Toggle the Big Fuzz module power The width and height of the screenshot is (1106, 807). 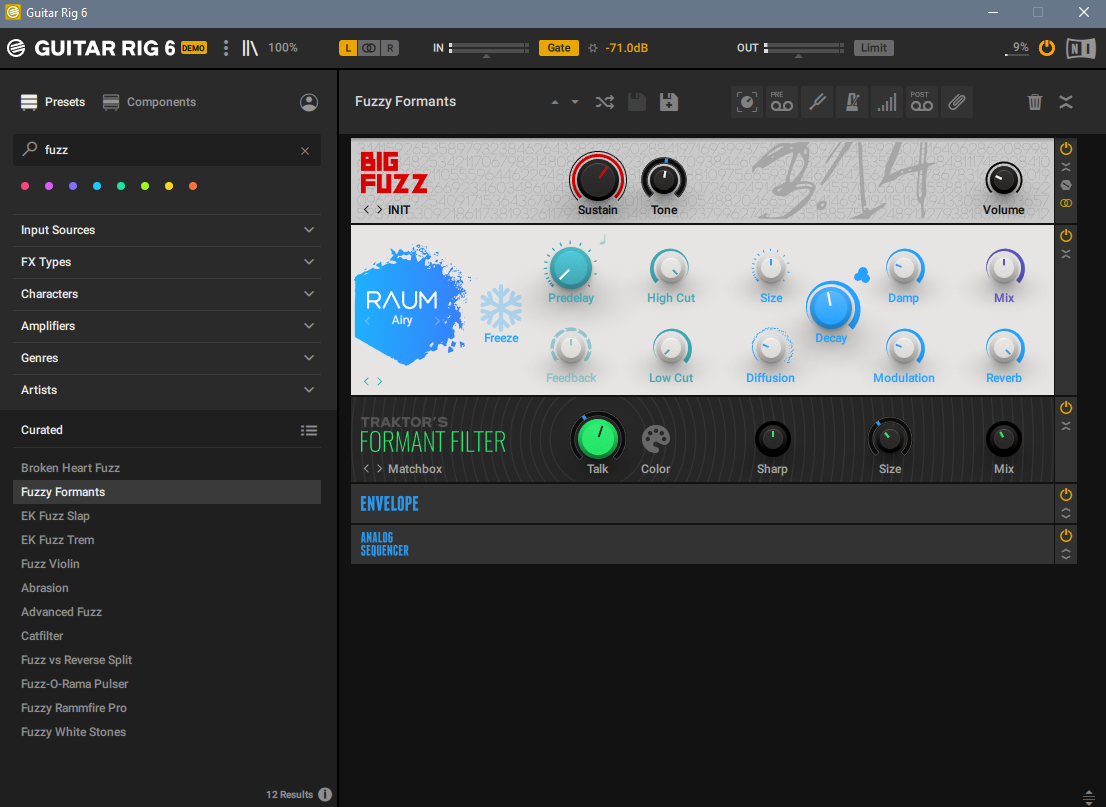pyautogui.click(x=1066, y=149)
